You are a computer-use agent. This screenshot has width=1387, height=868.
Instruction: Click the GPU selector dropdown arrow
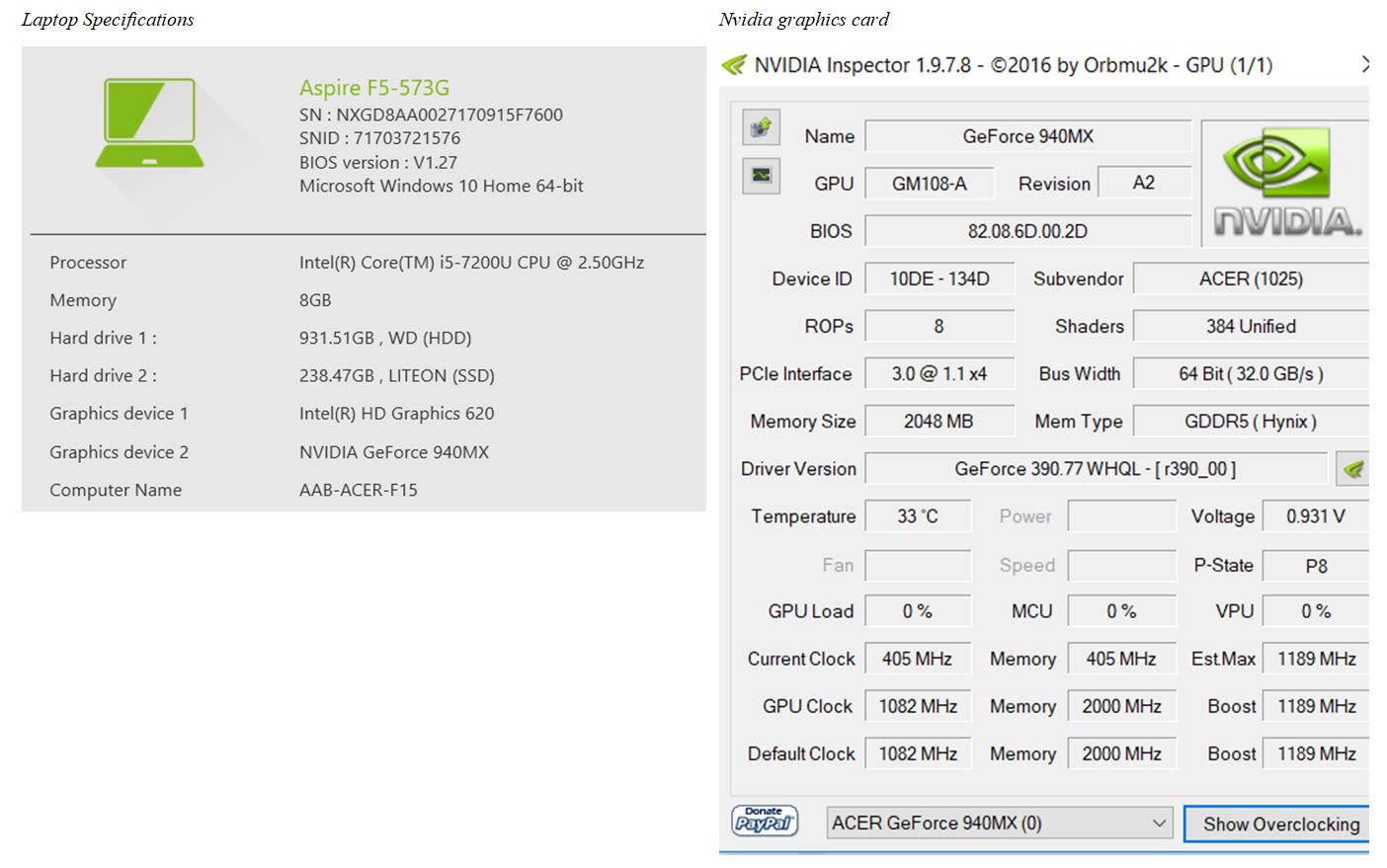(x=1159, y=823)
